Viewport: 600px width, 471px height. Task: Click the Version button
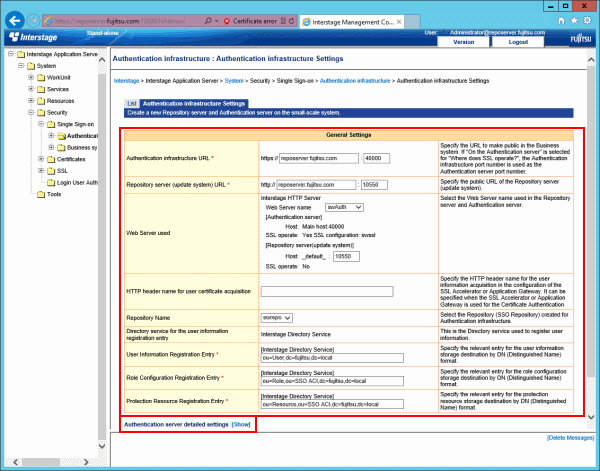(463, 42)
